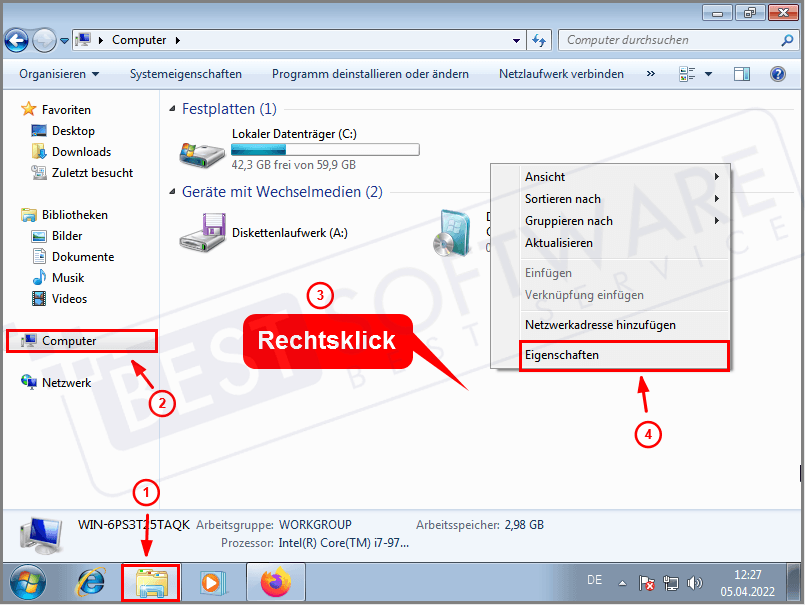Open Firefox from the taskbar

pyautogui.click(x=276, y=582)
